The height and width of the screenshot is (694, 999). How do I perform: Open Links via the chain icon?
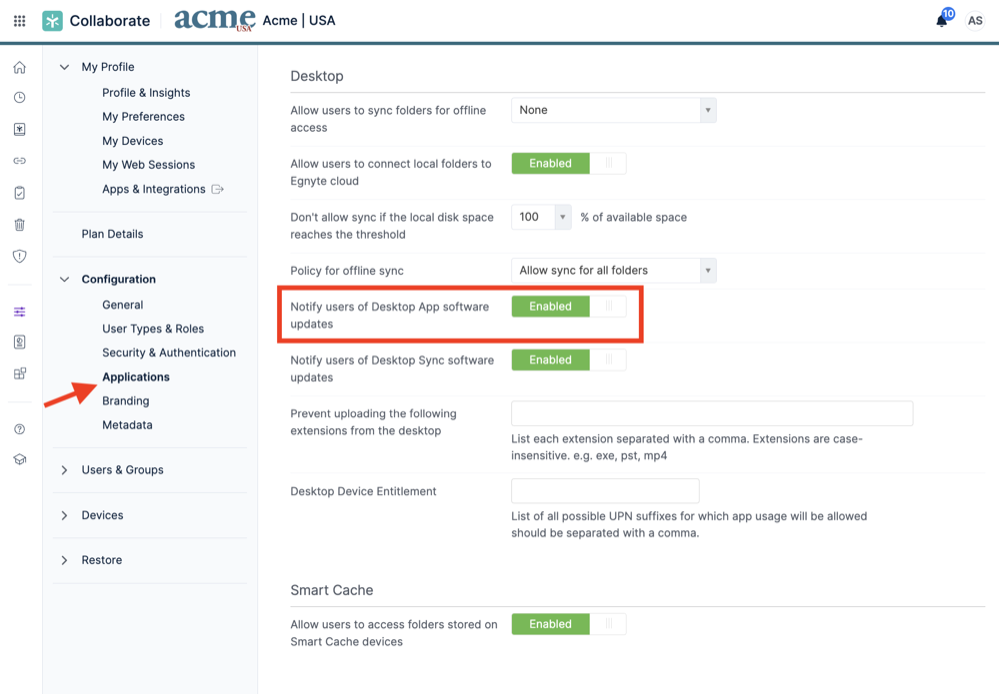click(20, 161)
